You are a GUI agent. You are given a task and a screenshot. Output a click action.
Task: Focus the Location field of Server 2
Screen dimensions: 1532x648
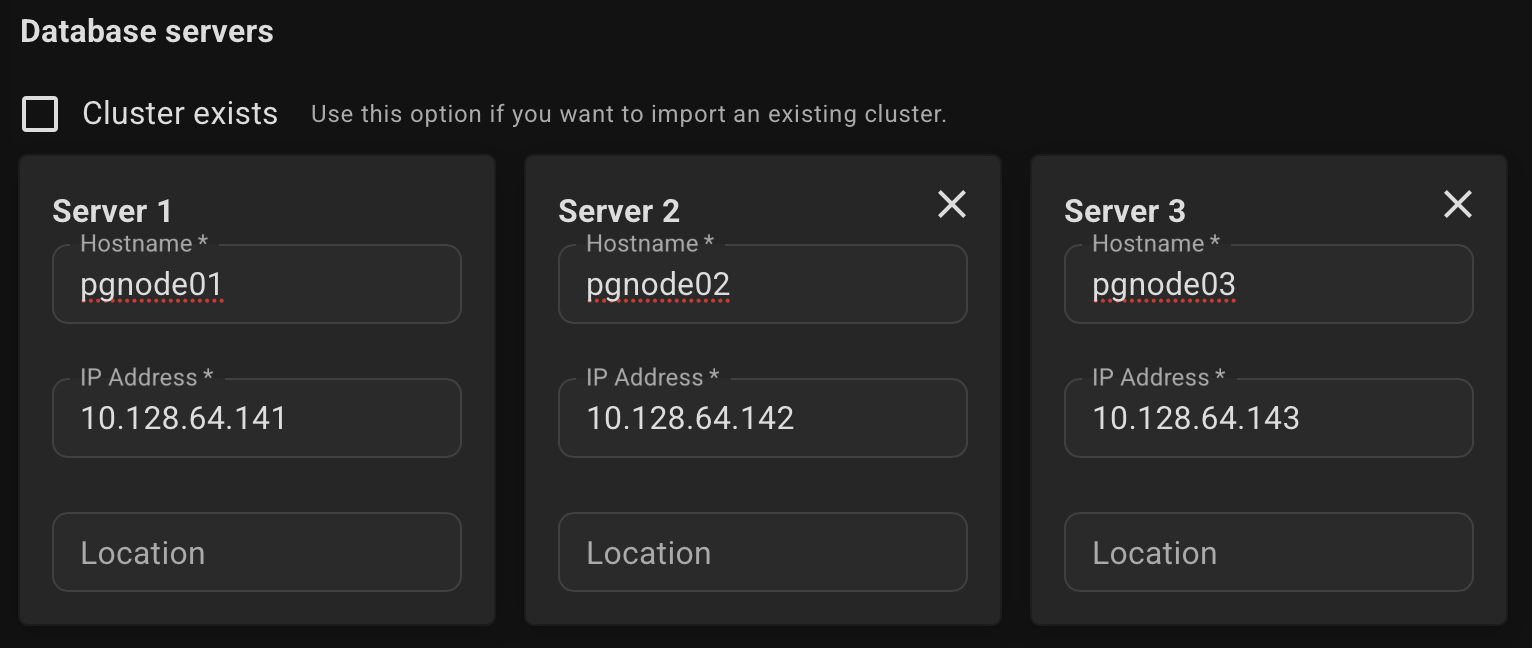click(763, 552)
